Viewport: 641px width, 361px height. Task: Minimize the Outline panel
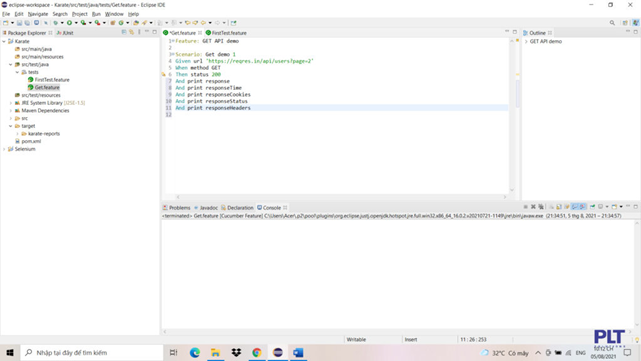(x=628, y=32)
